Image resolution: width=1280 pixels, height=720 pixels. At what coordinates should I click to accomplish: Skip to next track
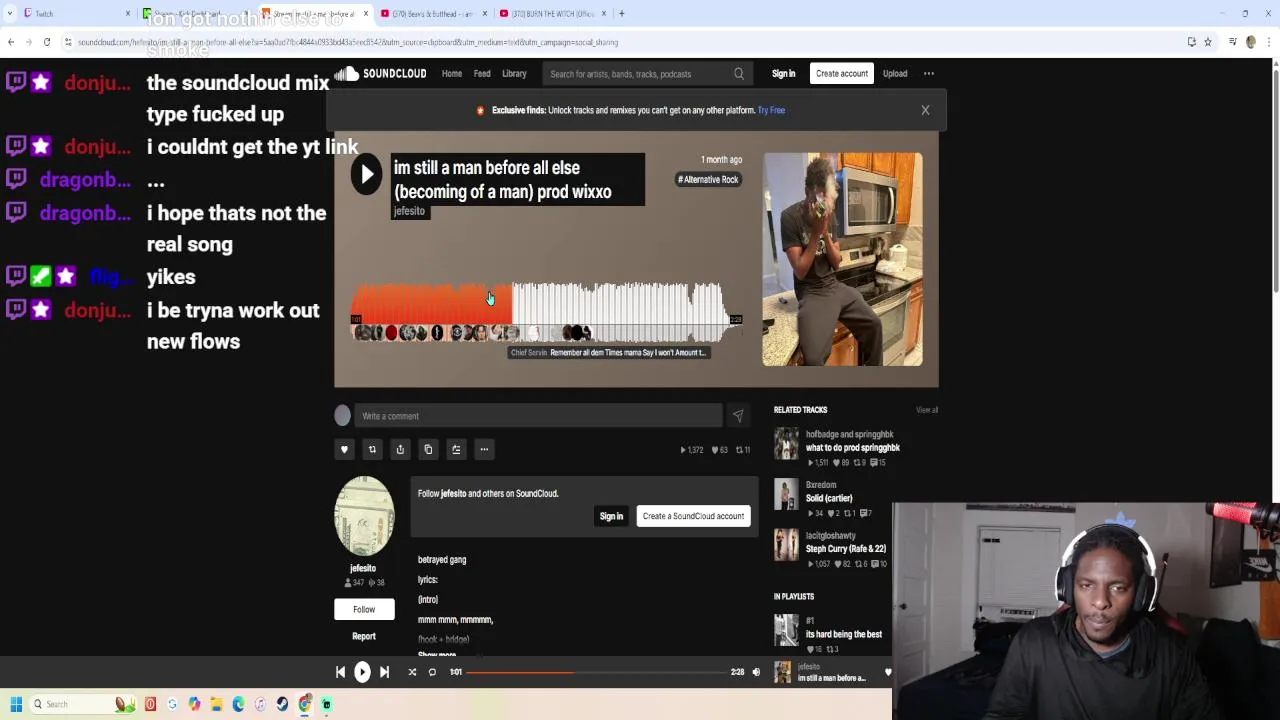[384, 673]
